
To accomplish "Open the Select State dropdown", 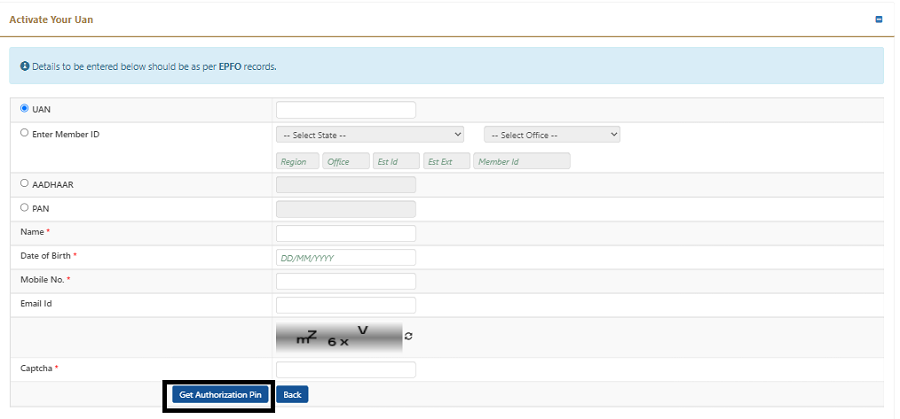I will pyautogui.click(x=370, y=135).
